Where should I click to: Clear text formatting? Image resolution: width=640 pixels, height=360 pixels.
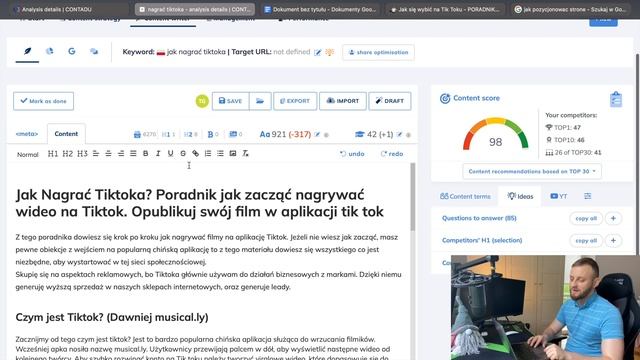click(x=245, y=154)
